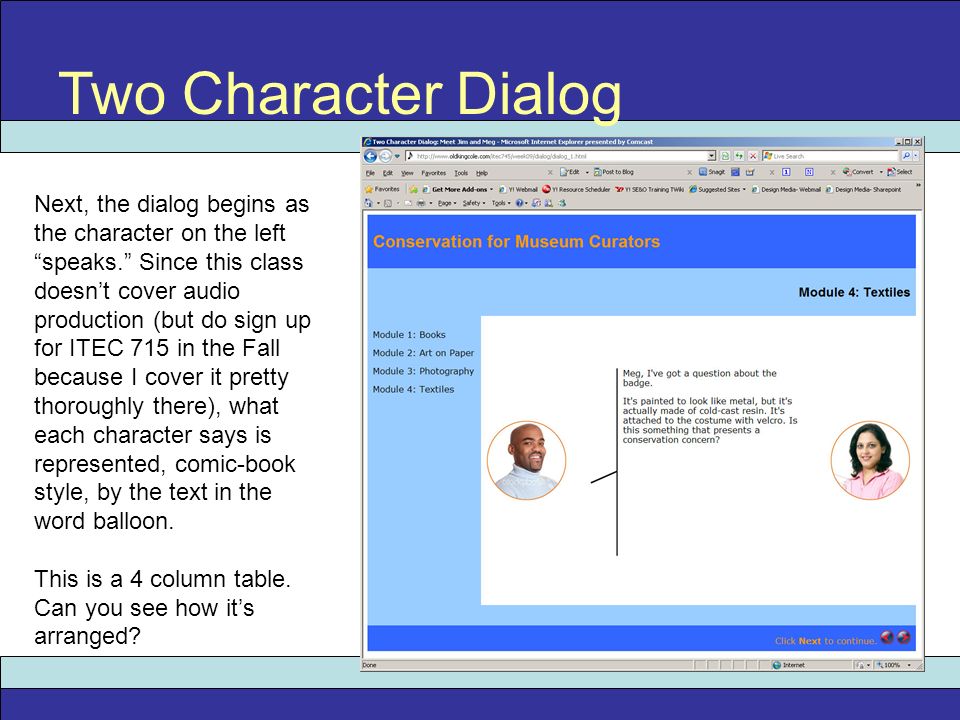Open the Favorites menu

[433, 173]
